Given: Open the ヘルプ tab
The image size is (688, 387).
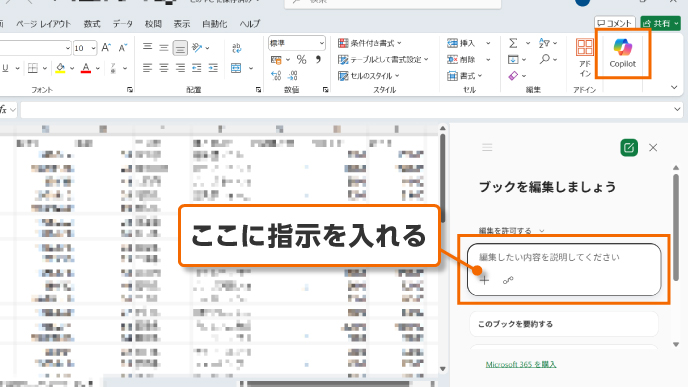Looking at the screenshot, I should tap(250, 24).
